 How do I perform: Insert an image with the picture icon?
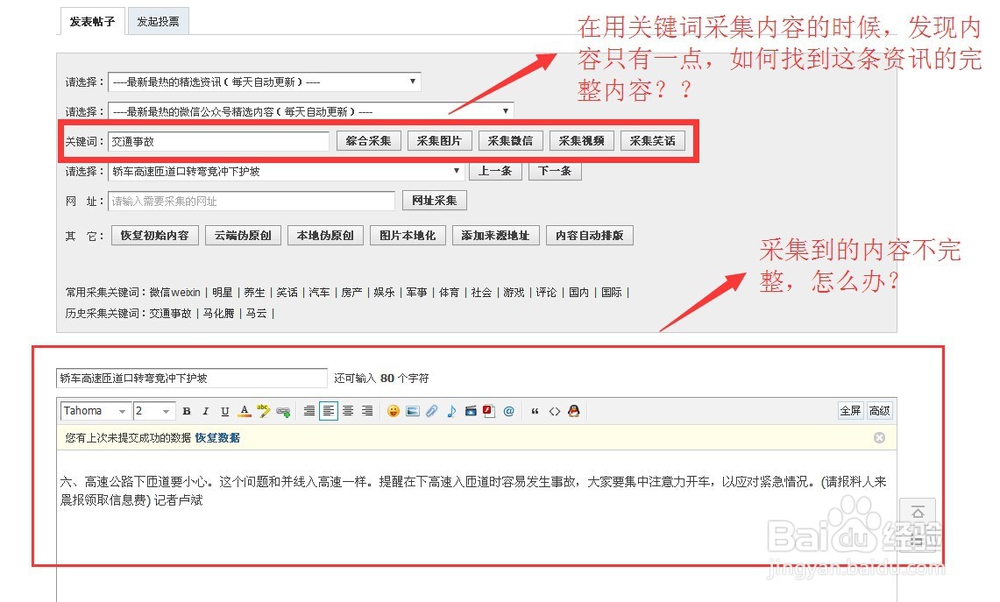pos(413,411)
